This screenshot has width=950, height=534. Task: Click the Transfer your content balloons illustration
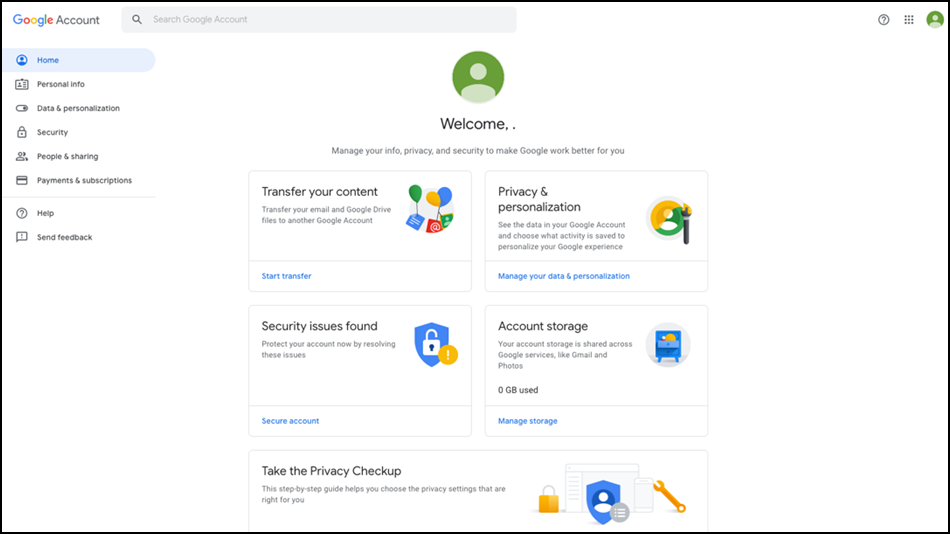click(x=431, y=209)
